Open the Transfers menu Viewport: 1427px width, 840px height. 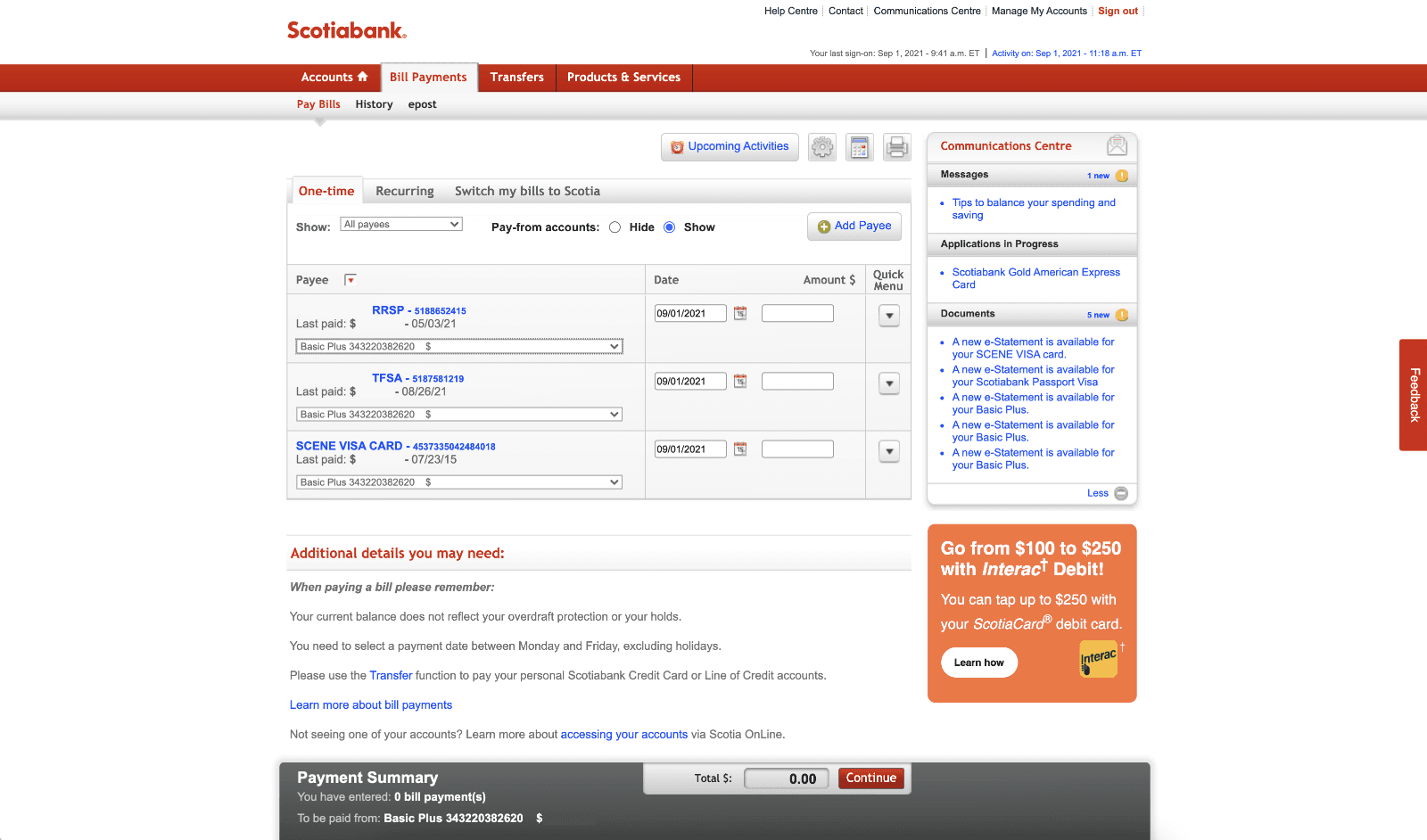click(x=517, y=78)
